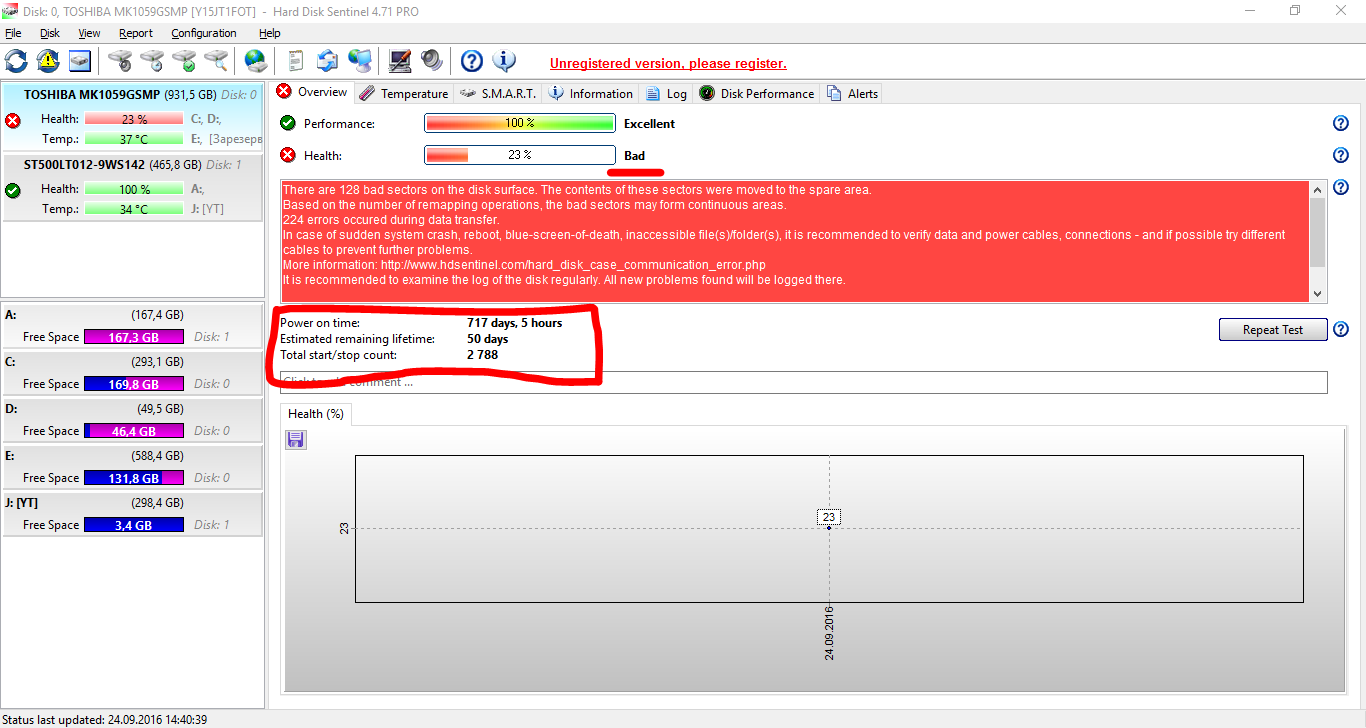The image size is (1366, 728).
Task: Click the globe-over-disk toolbar icon
Action: [256, 61]
